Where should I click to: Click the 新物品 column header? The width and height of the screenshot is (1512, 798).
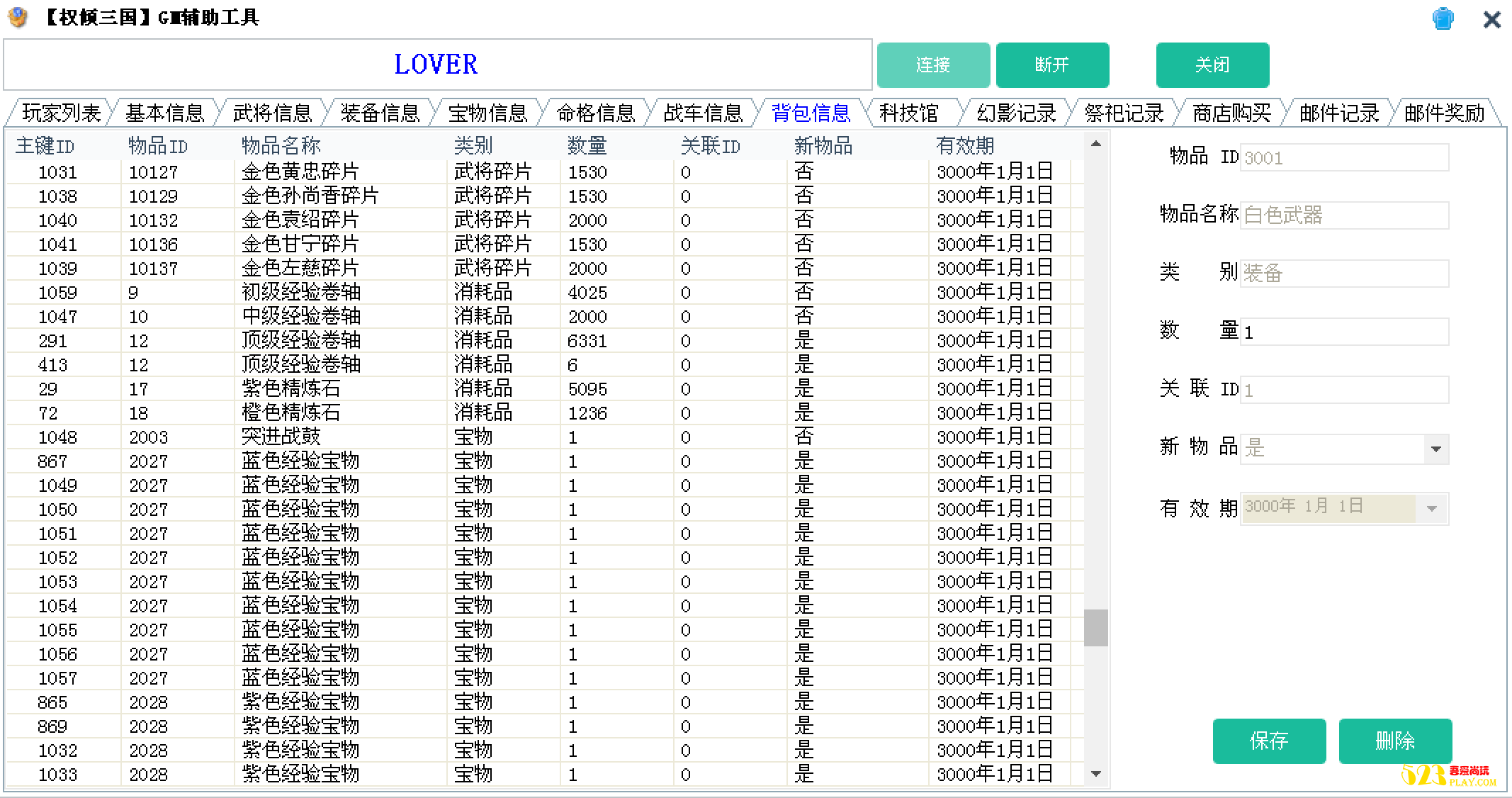point(857,146)
